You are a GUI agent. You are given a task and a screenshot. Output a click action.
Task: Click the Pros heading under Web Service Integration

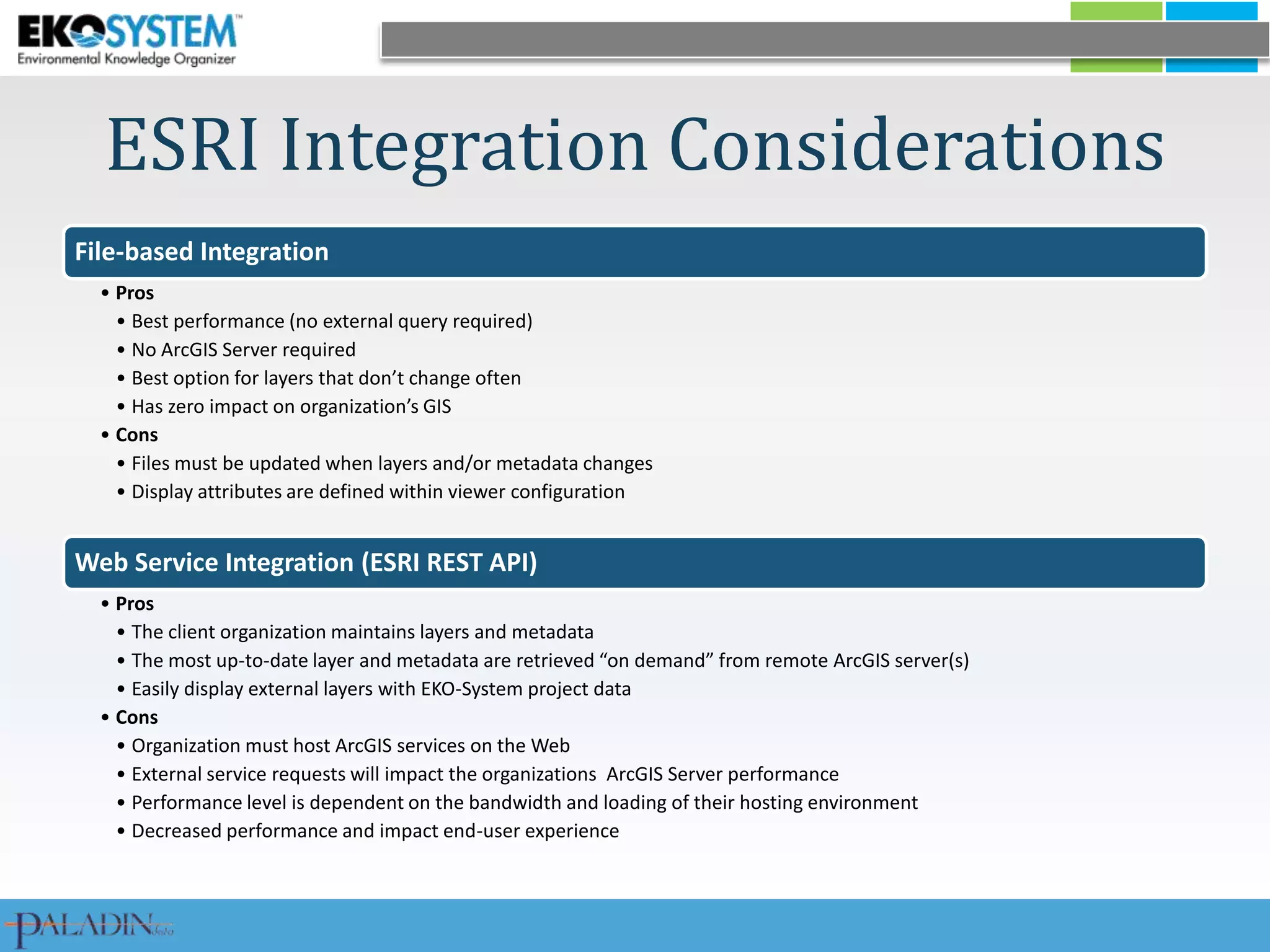tap(135, 604)
